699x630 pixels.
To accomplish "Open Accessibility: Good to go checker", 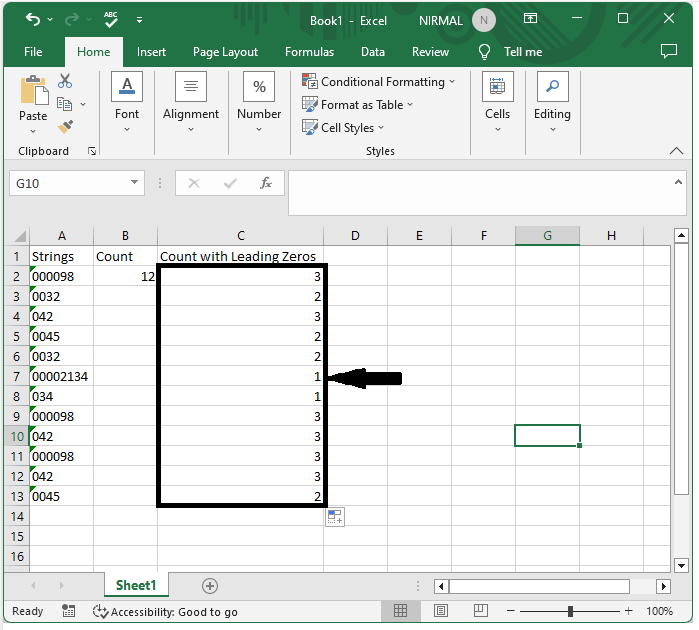I will click(x=165, y=612).
